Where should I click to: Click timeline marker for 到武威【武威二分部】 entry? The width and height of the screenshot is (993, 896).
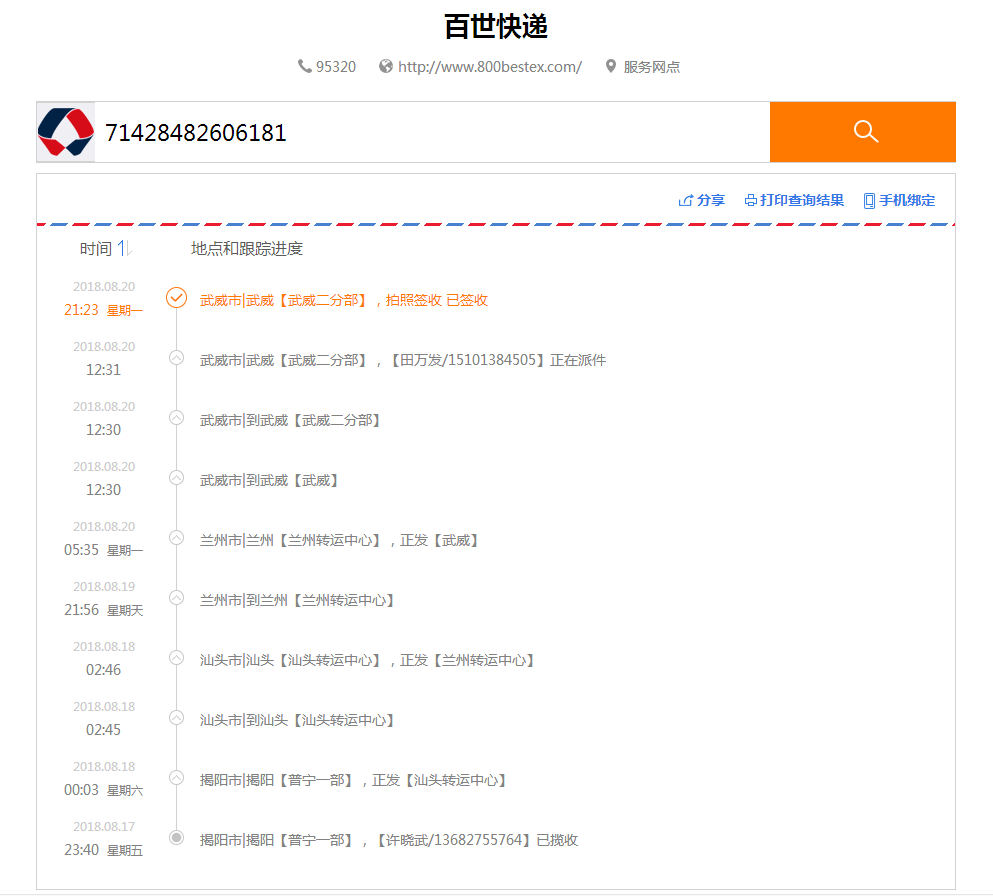coord(177,418)
